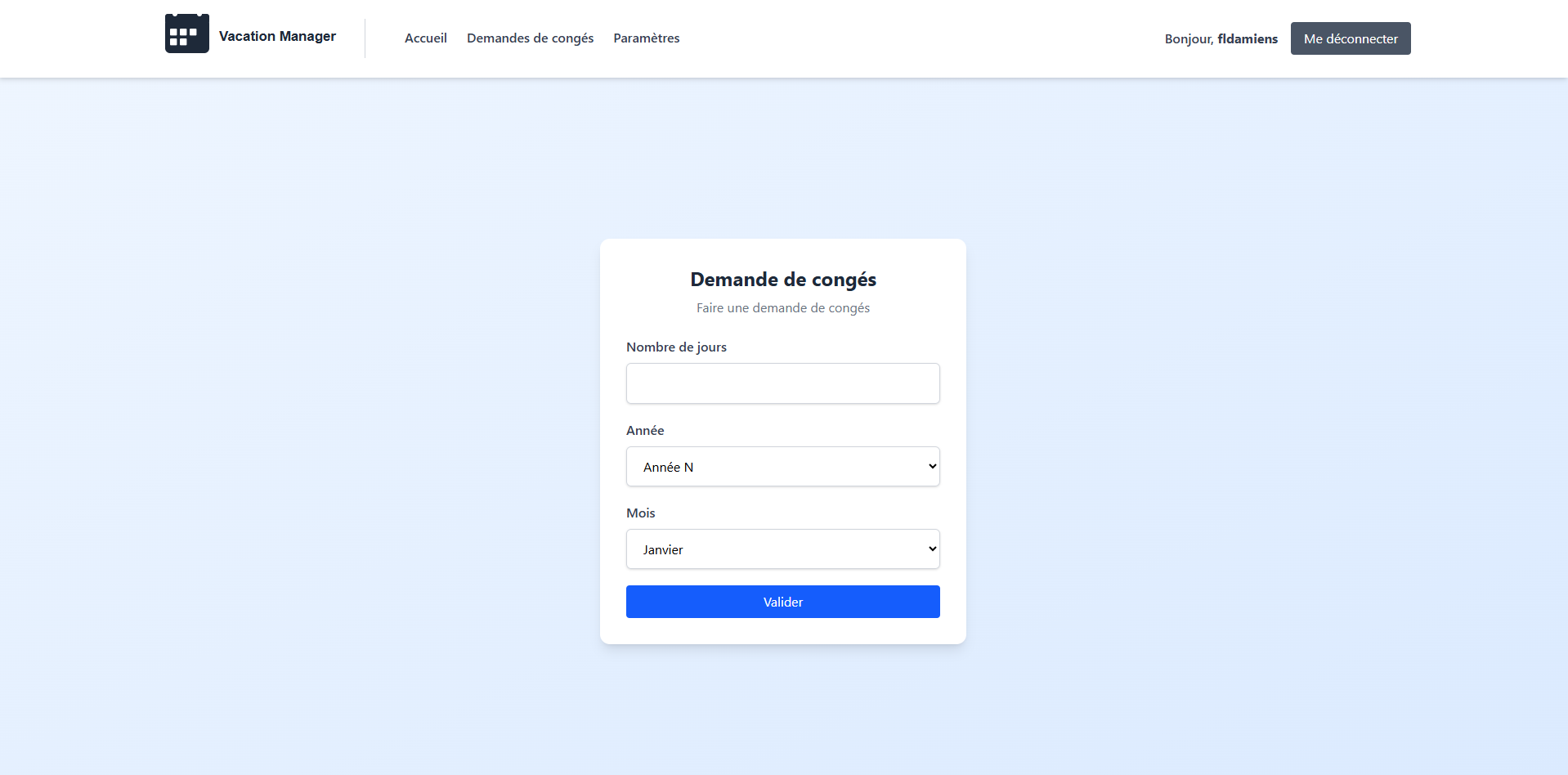Screen dimensions: 1568x775
Task: Open the Paramètres menu item
Action: [x=646, y=38]
